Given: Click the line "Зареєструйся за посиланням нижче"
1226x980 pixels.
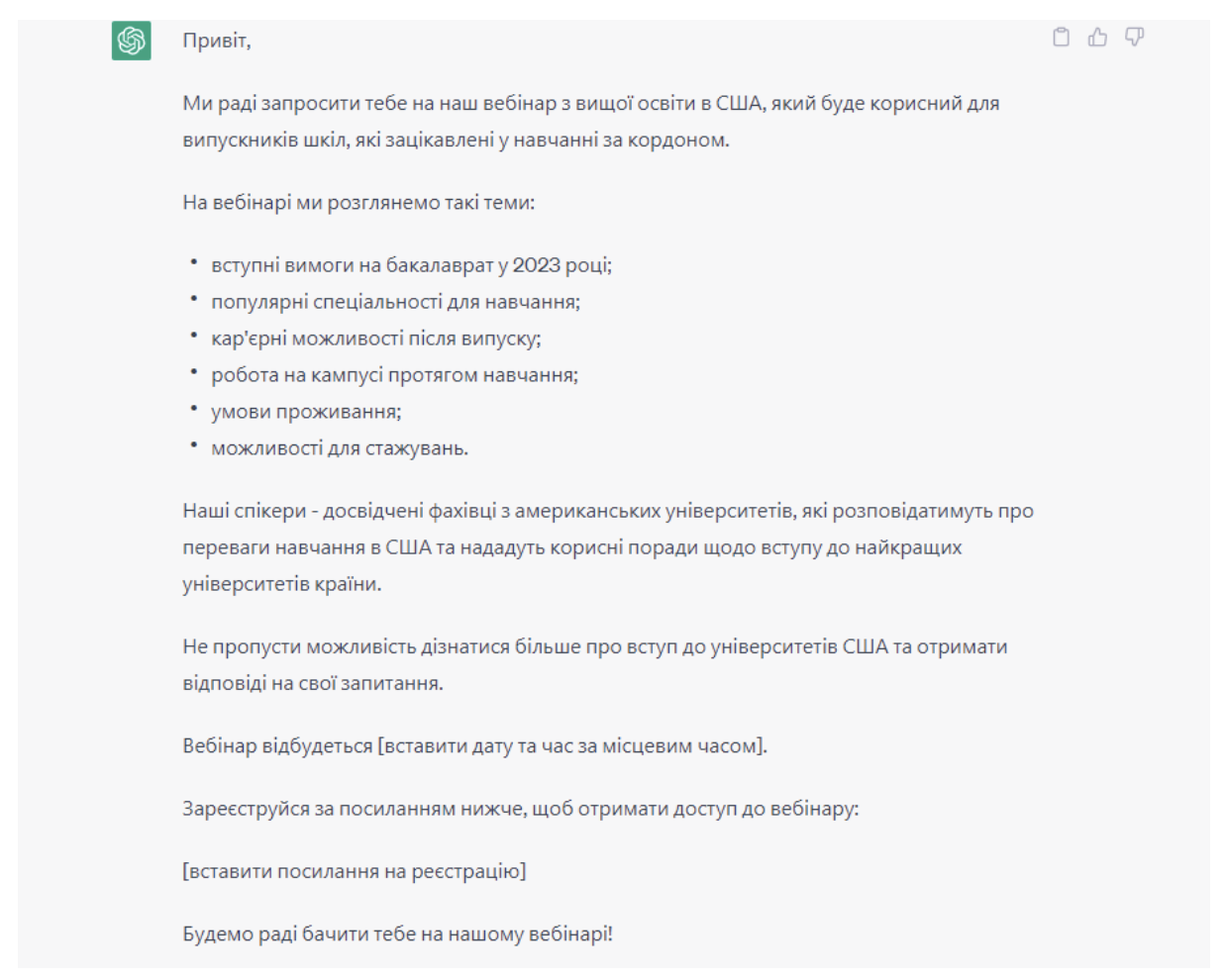Looking at the screenshot, I should click(x=520, y=809).
